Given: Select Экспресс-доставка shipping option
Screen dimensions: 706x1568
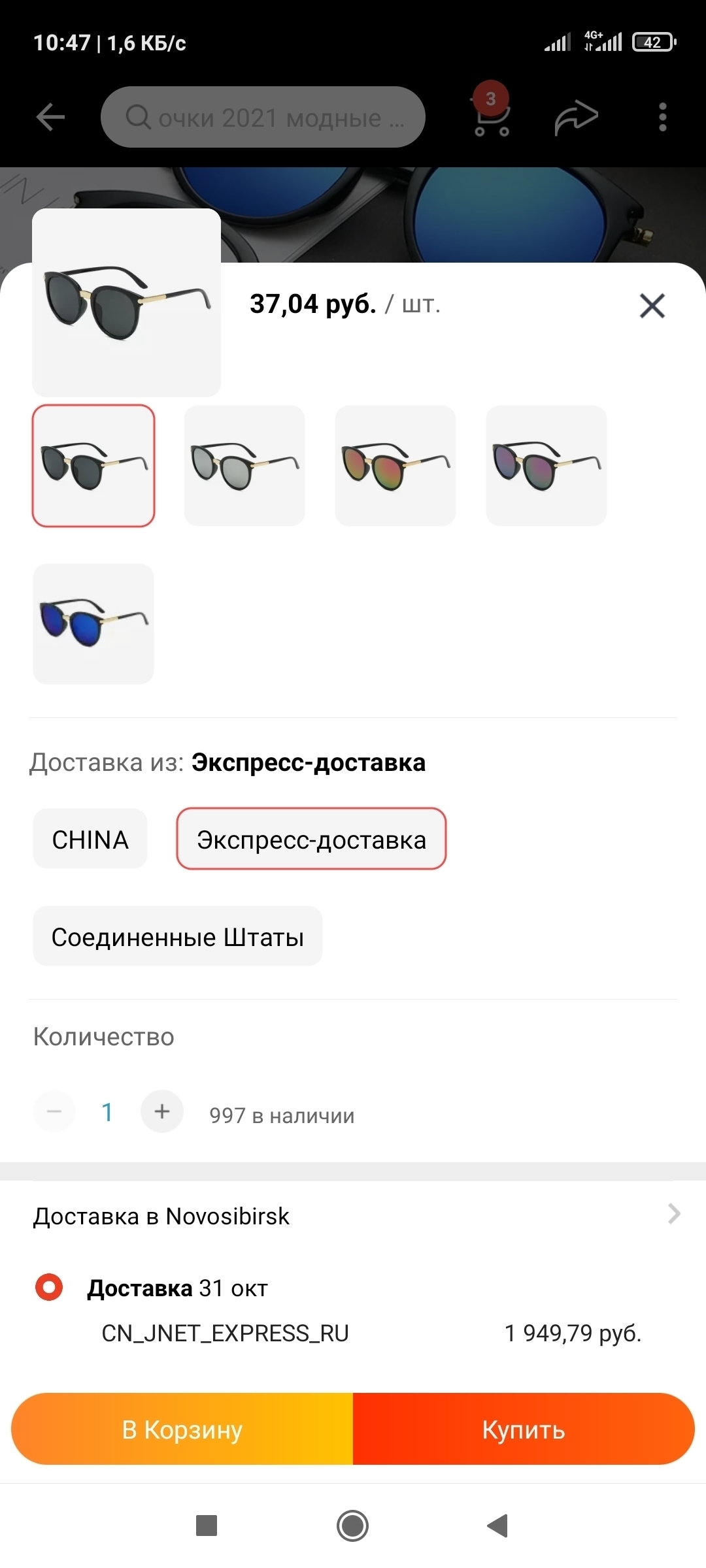Looking at the screenshot, I should click(311, 839).
